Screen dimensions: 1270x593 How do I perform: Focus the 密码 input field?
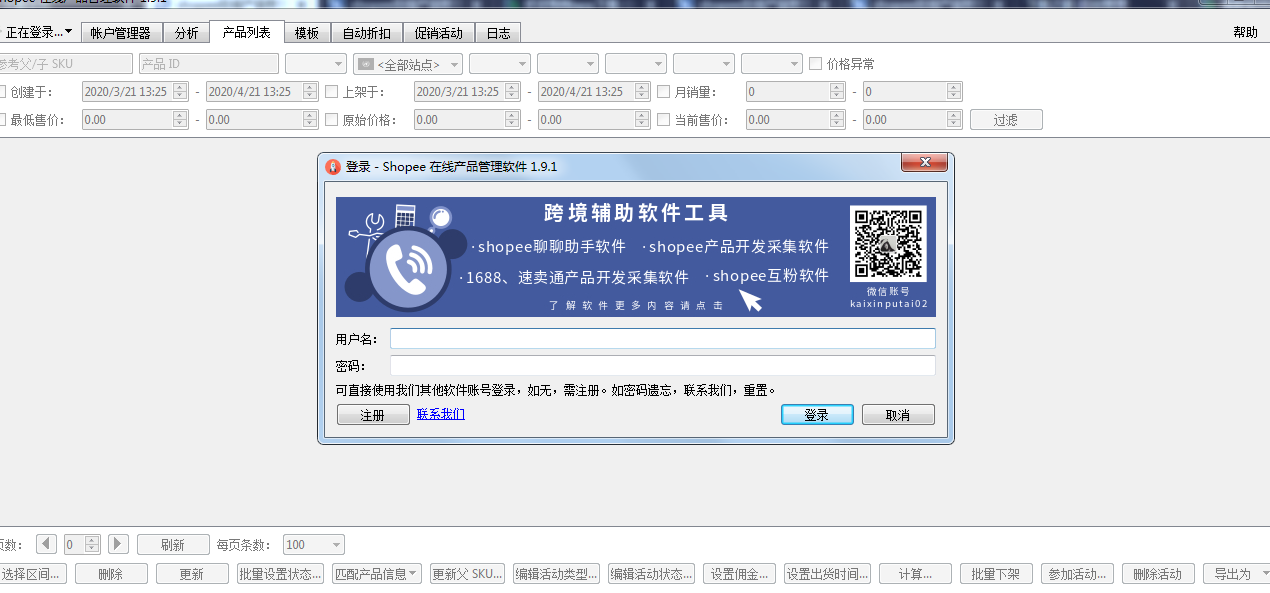tap(663, 366)
